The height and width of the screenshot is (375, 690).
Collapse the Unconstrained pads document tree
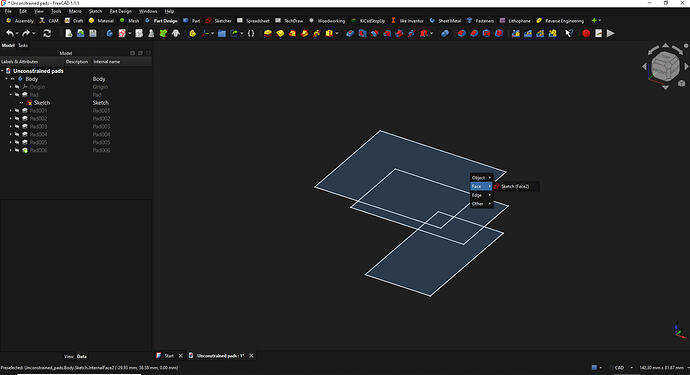[2, 71]
